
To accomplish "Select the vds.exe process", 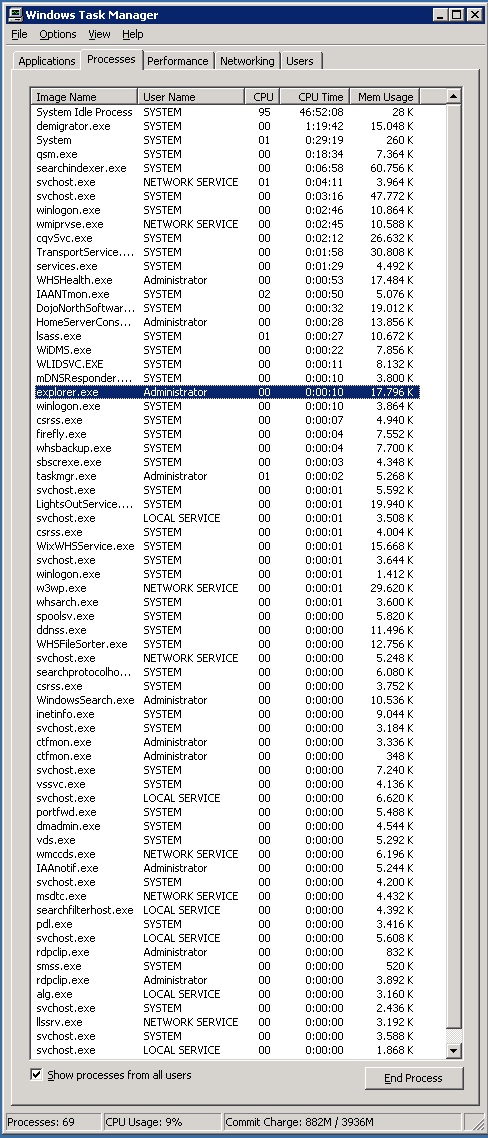I will (x=227, y=840).
